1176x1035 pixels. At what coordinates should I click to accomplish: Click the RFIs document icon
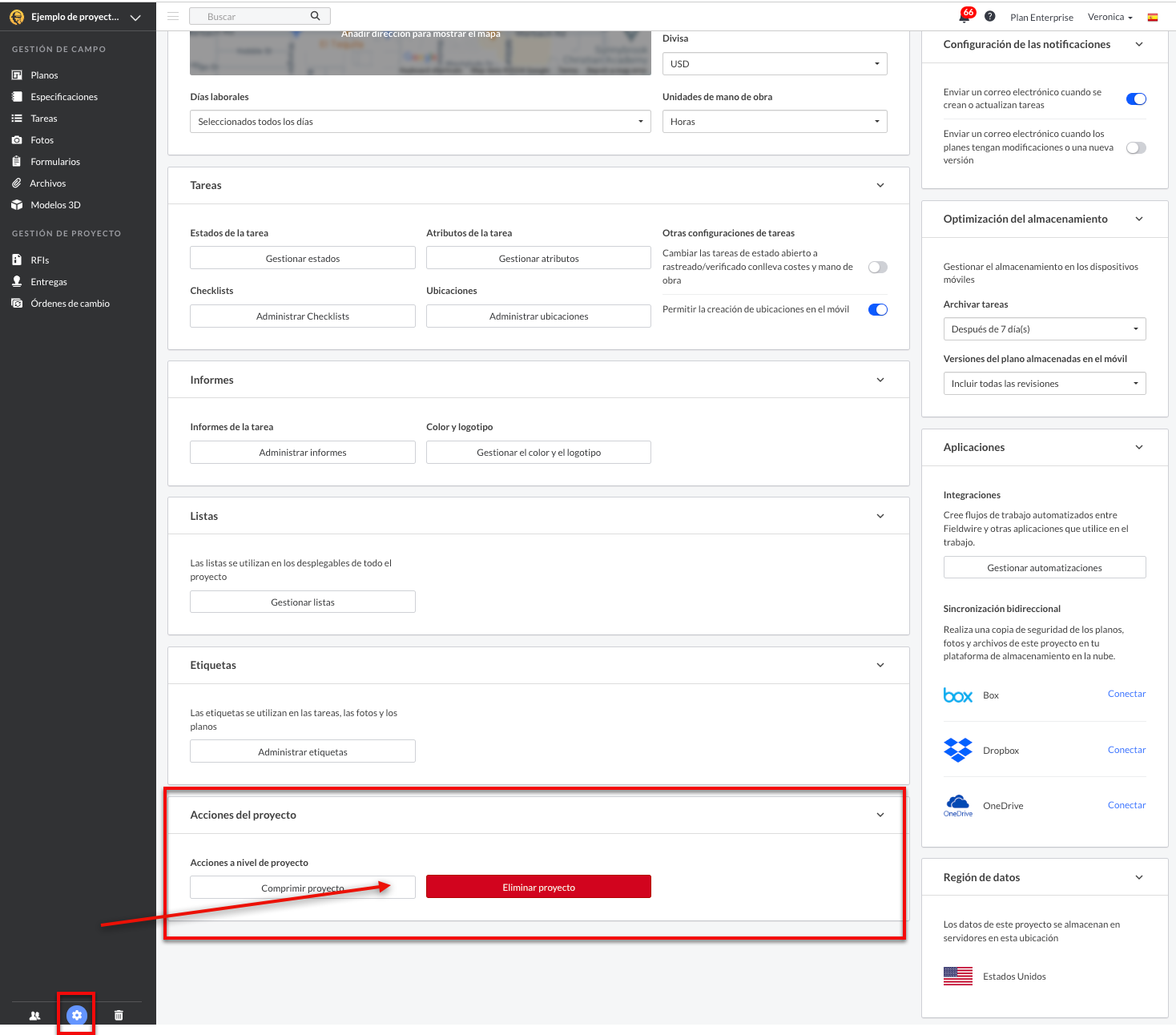pyautogui.click(x=17, y=260)
